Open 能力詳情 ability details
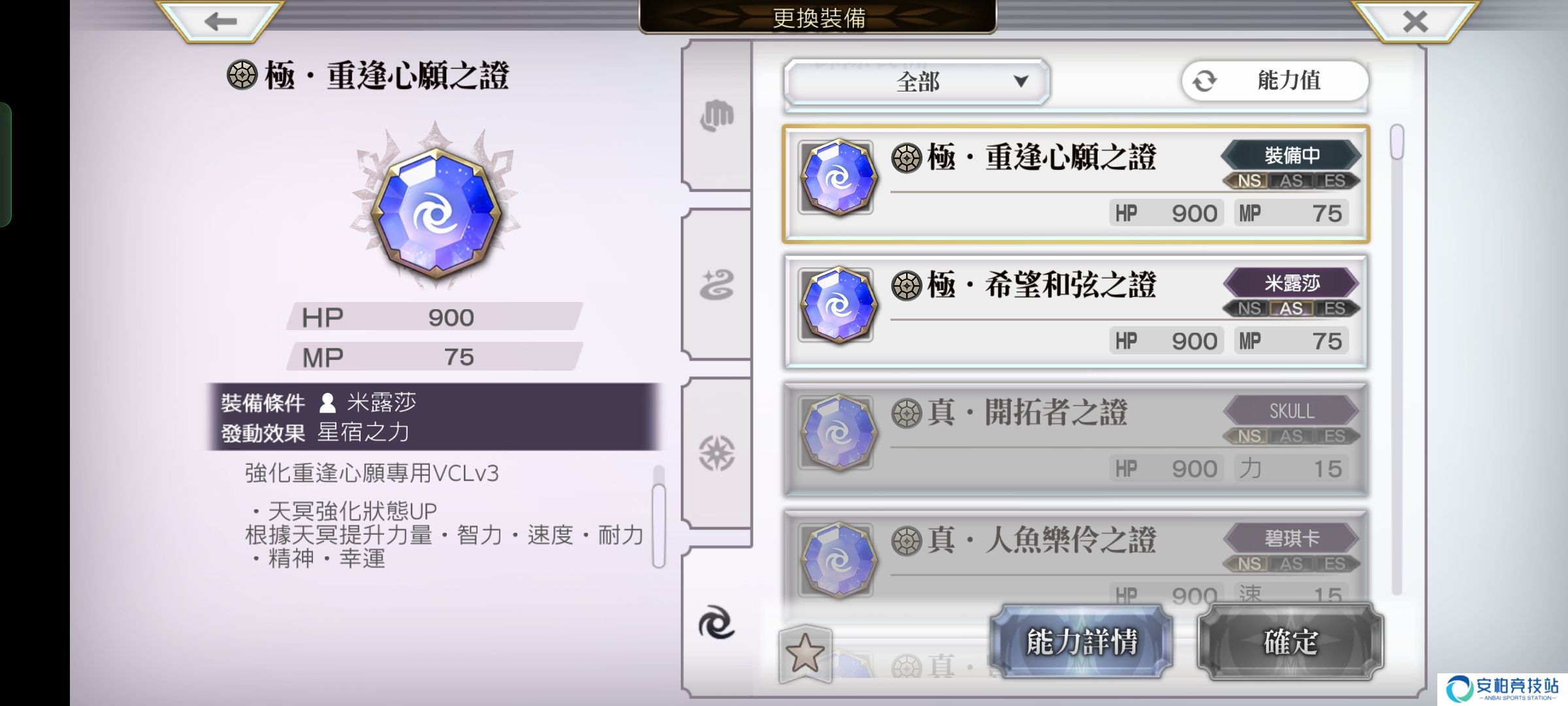Viewport: 1568px width, 706px height. 1082,641
